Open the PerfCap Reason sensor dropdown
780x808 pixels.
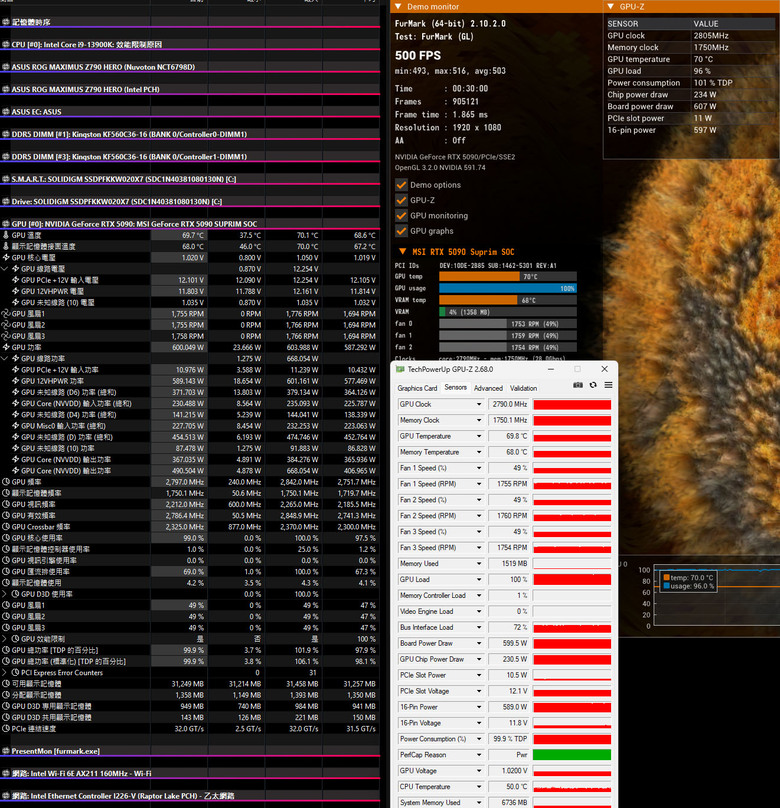pos(479,755)
